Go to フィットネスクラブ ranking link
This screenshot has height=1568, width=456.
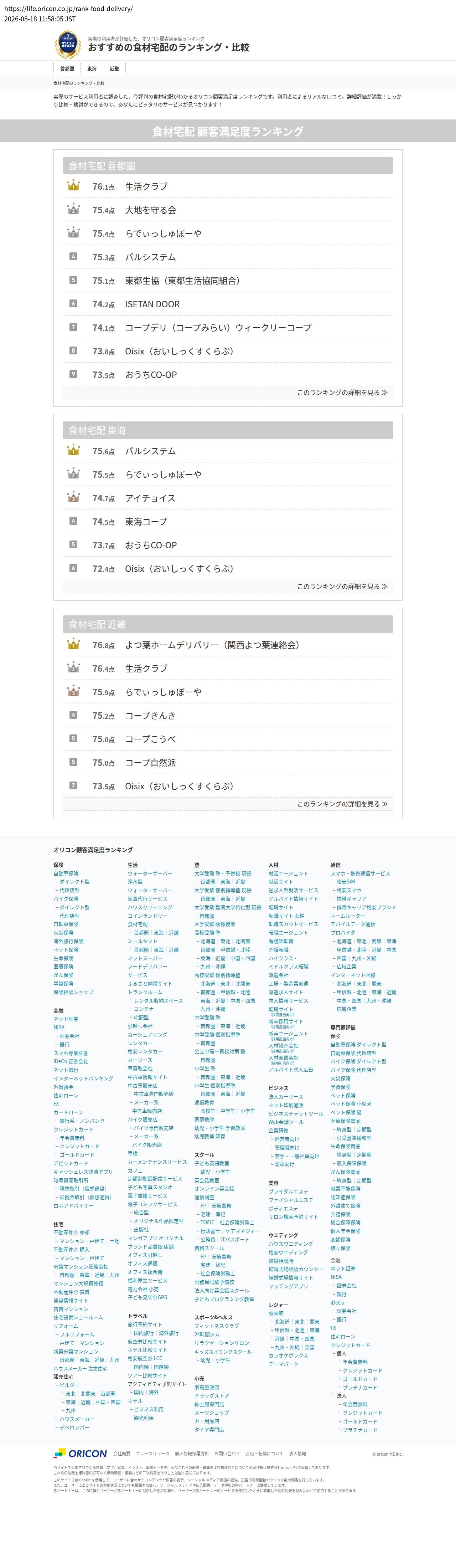click(217, 1326)
